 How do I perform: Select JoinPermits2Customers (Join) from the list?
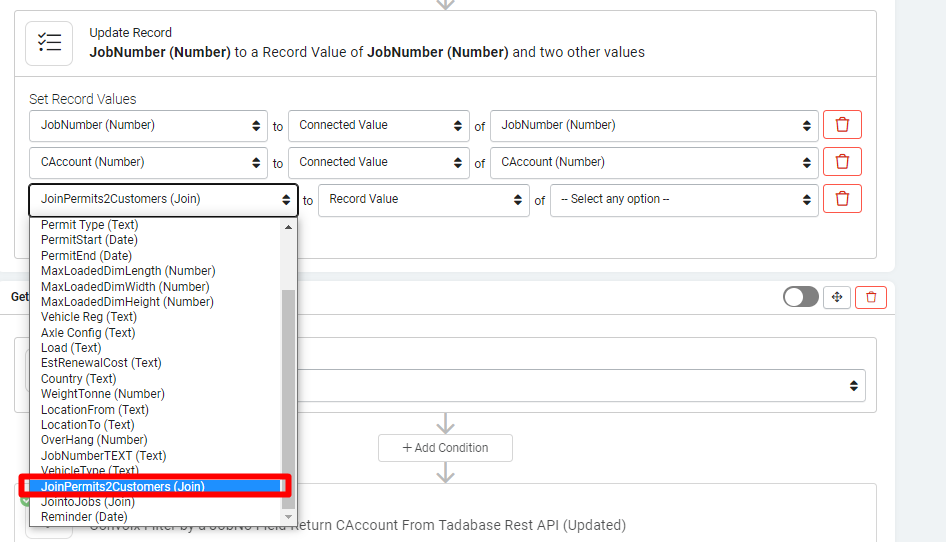pos(123,487)
